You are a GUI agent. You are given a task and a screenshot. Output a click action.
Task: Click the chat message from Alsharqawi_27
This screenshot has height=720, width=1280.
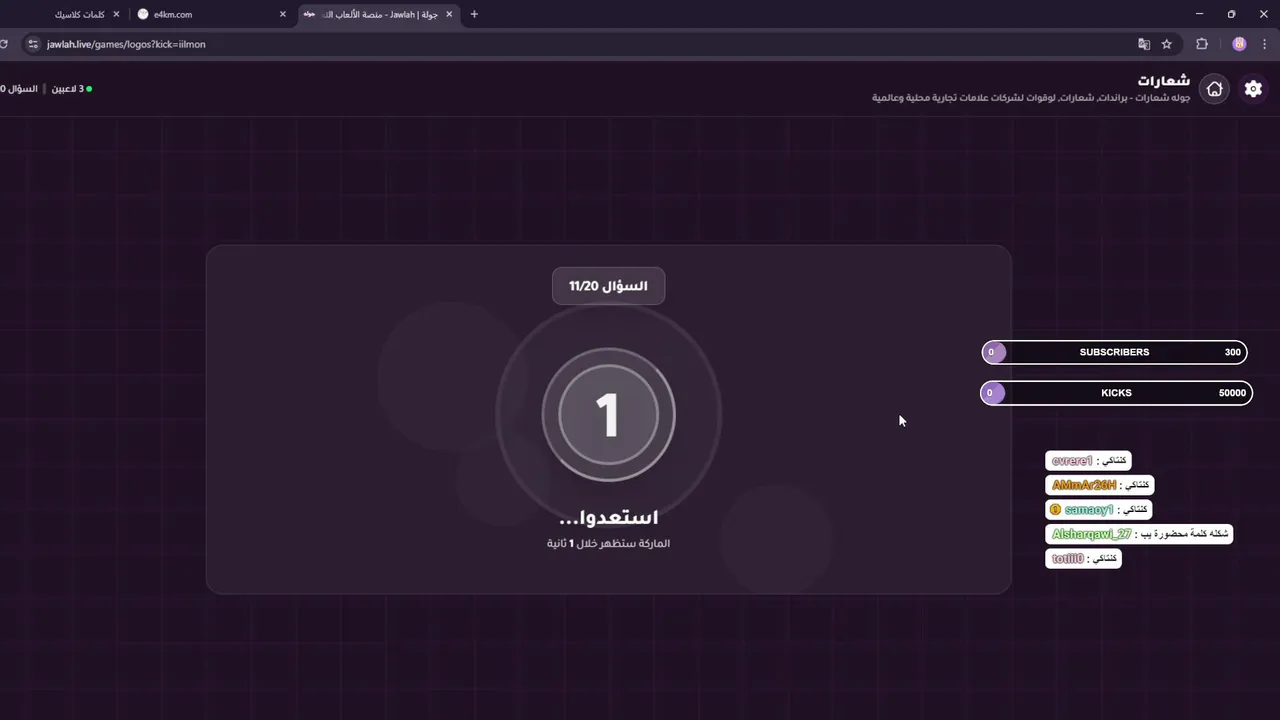coord(1139,534)
